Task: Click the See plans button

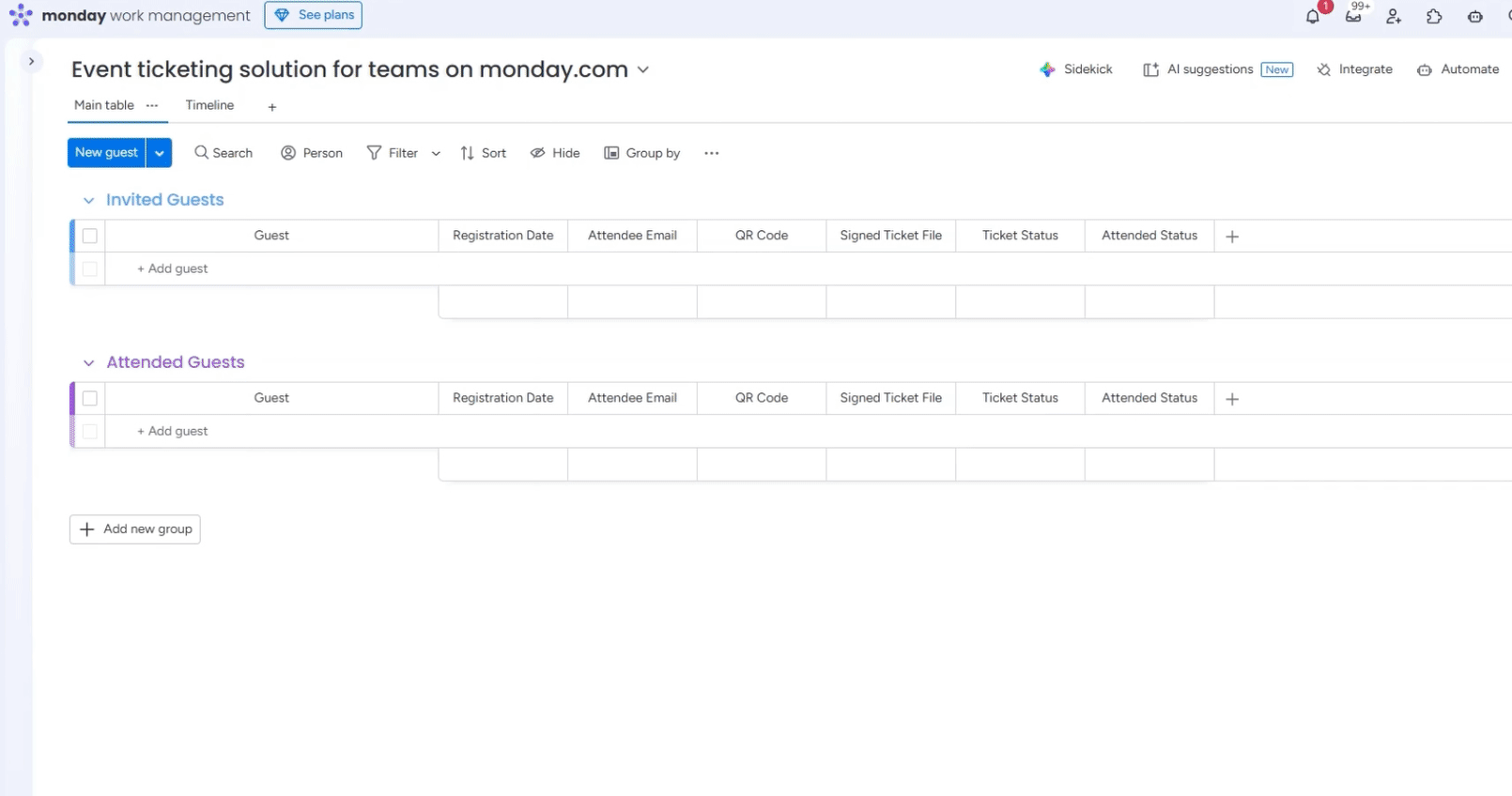Action: [x=314, y=15]
